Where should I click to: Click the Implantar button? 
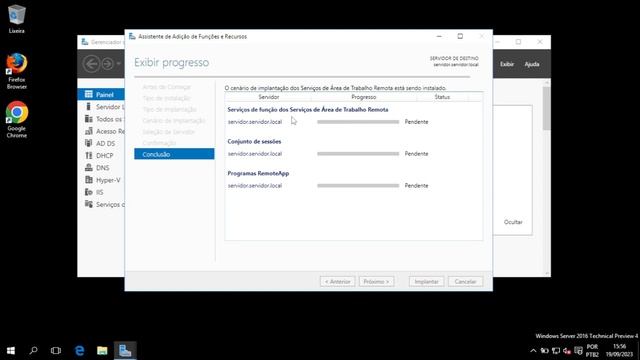point(426,282)
